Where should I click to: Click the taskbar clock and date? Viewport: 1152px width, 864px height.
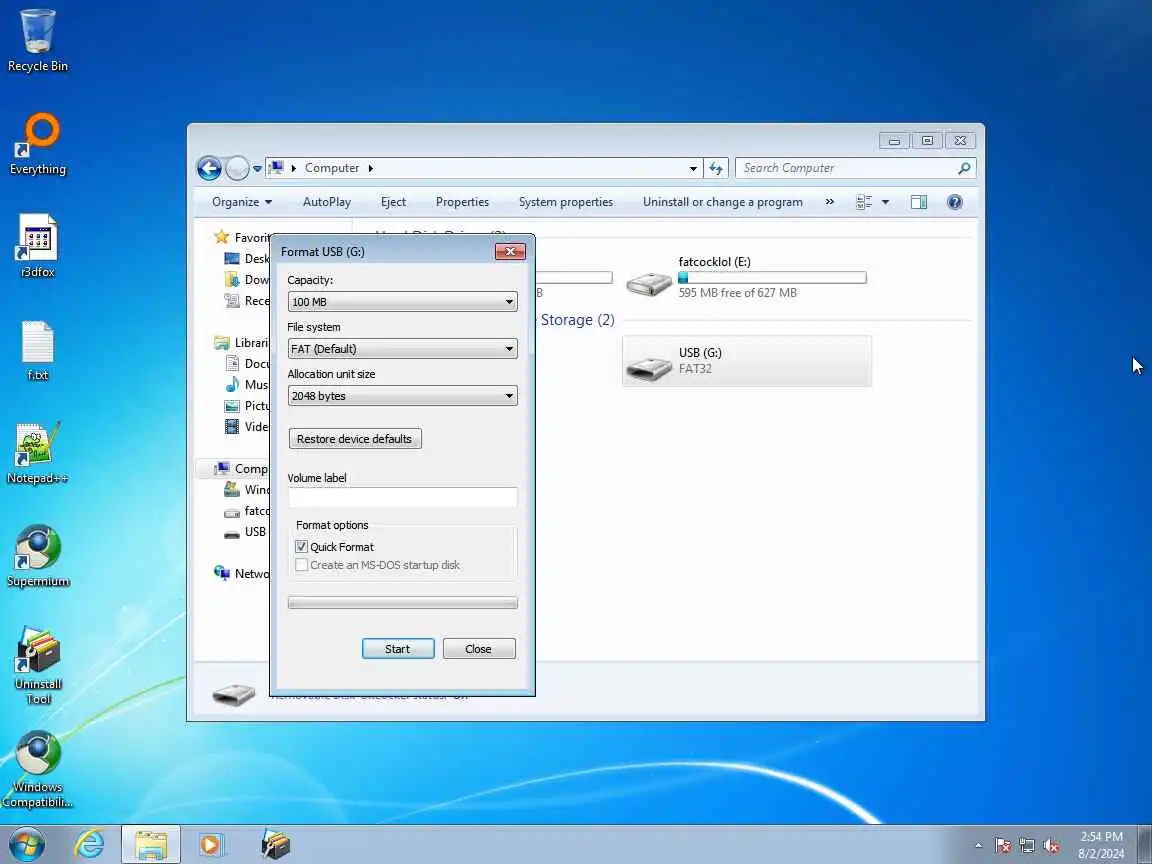coord(1101,845)
